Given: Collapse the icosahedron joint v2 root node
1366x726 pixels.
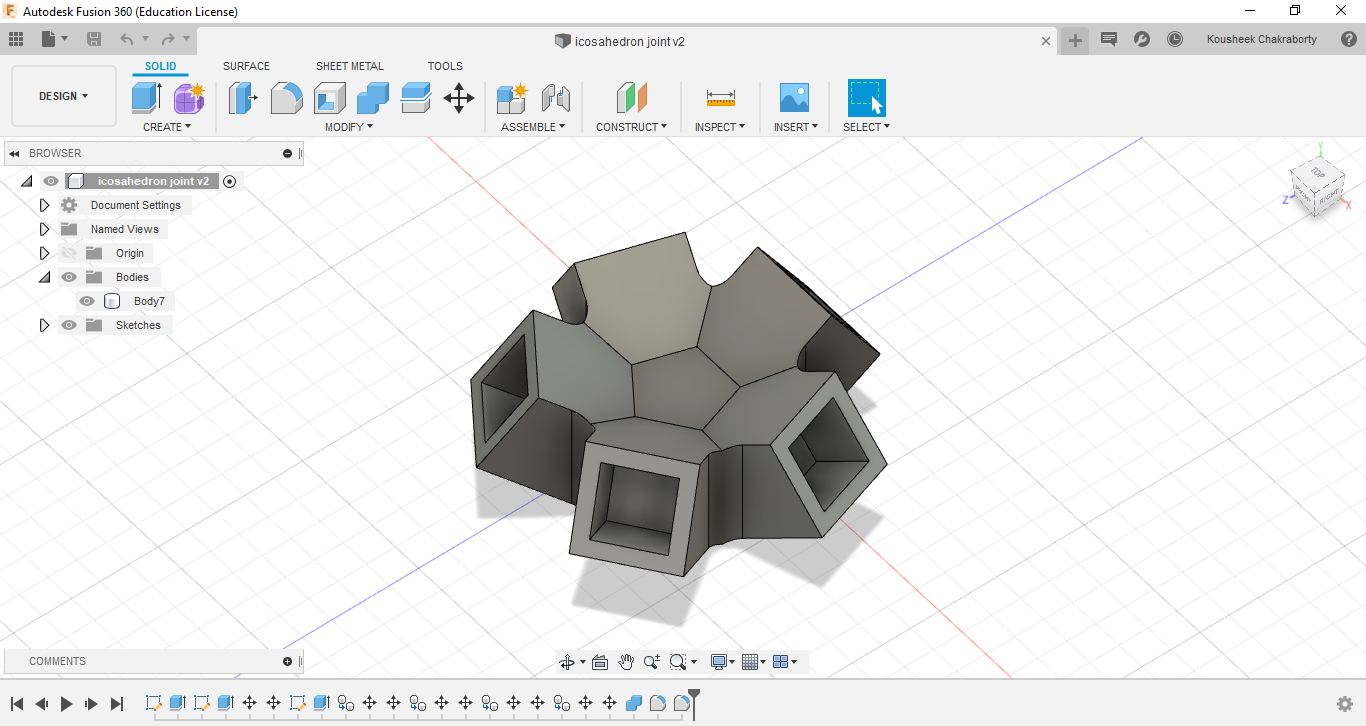Looking at the screenshot, I should pos(26,181).
